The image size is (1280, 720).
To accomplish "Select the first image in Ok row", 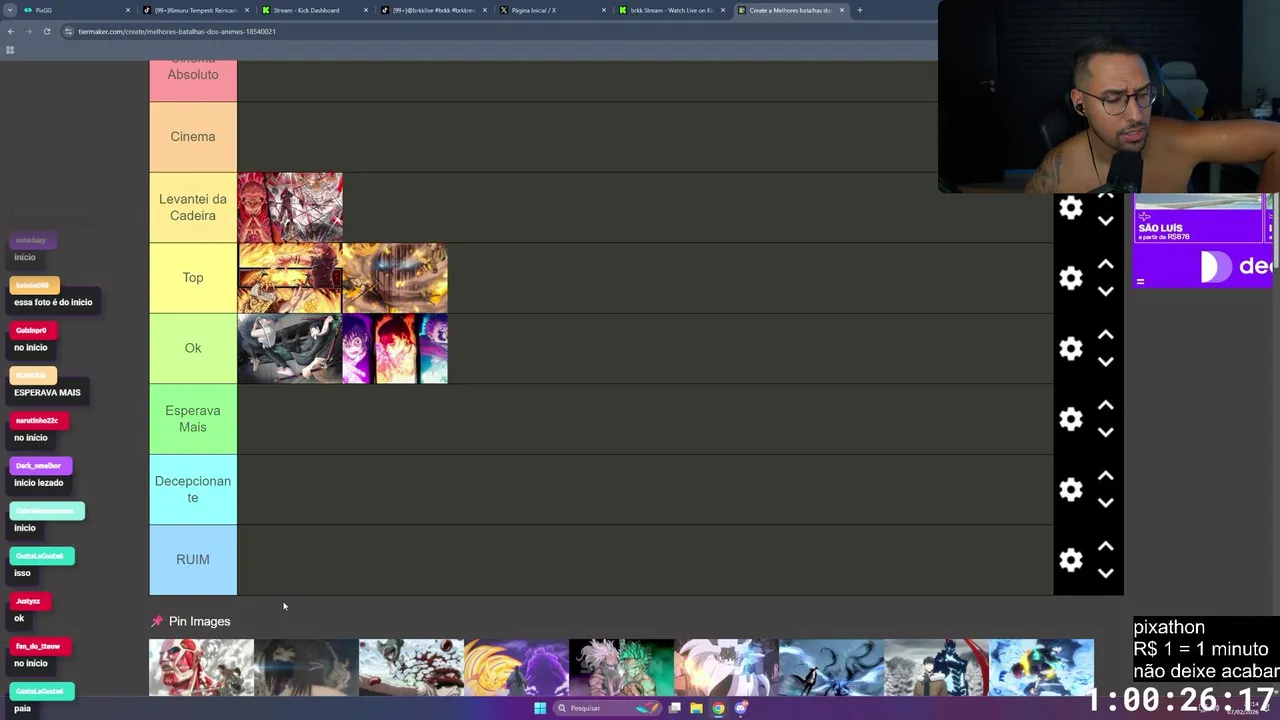I will coord(290,348).
